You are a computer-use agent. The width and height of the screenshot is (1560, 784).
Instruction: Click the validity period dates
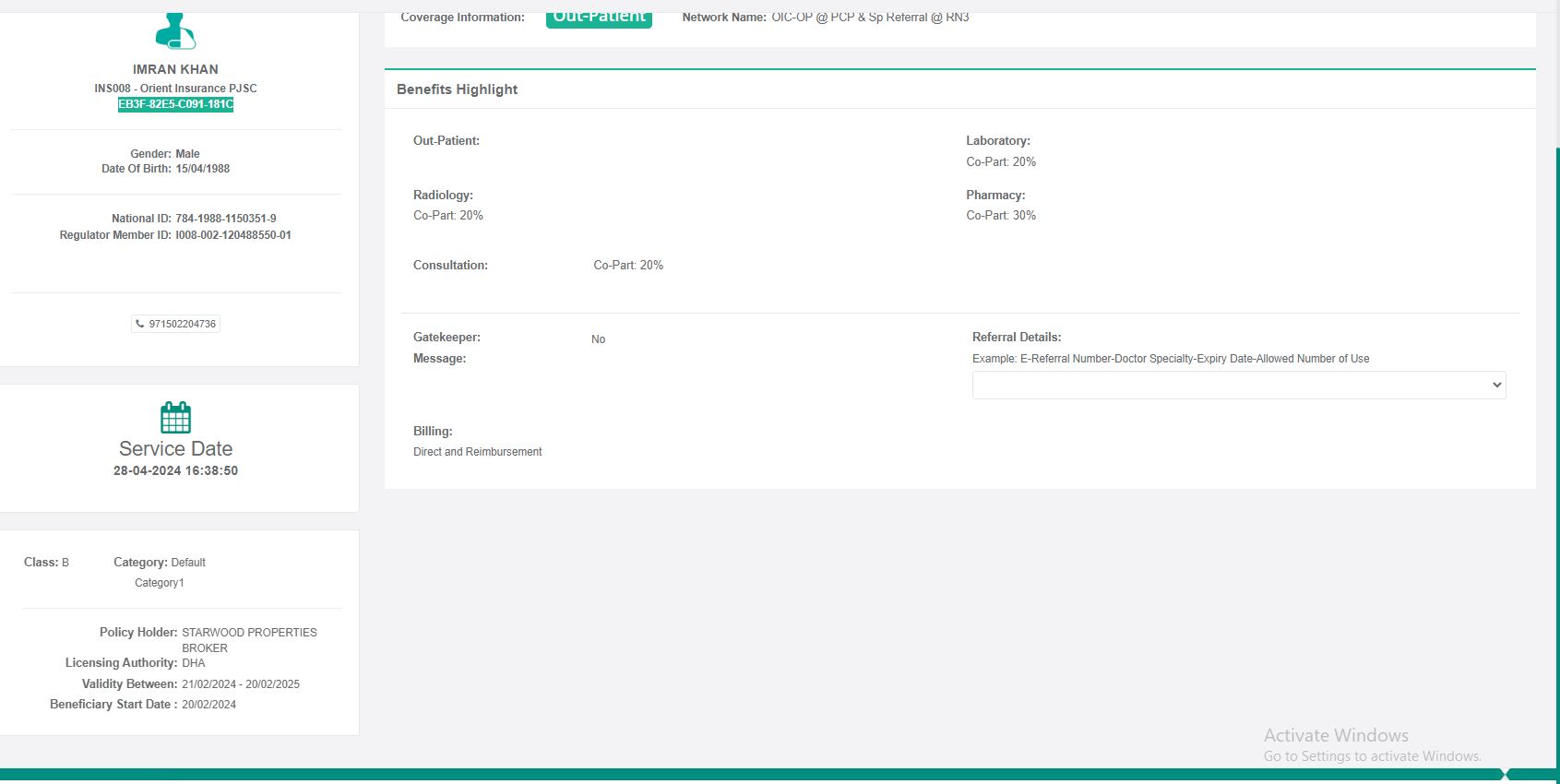point(240,684)
